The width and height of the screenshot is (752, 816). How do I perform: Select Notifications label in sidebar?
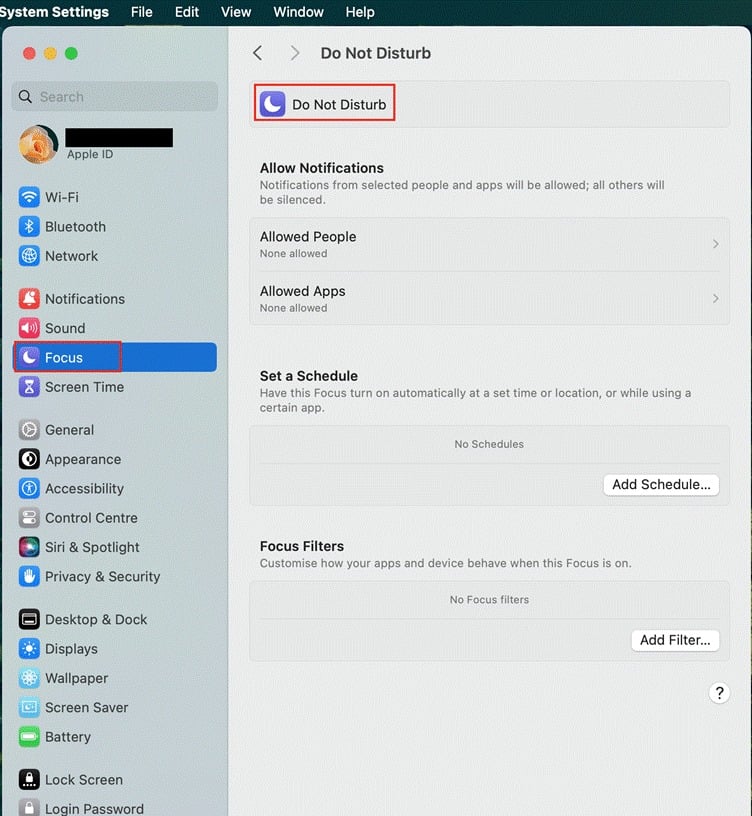(85, 299)
